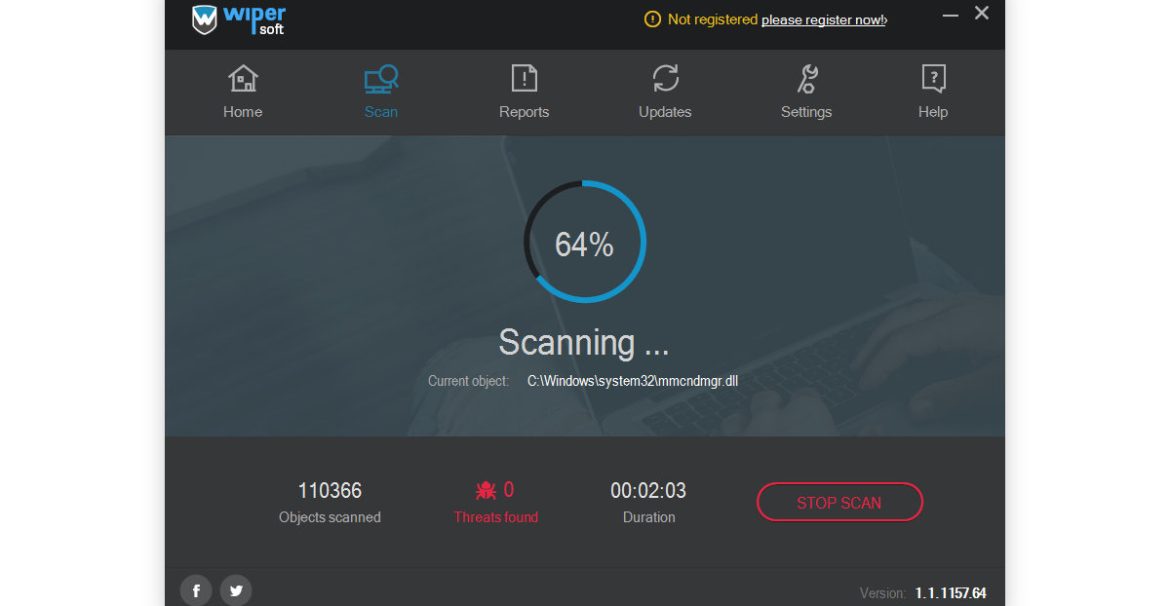
Task: Minimize the WiperSoft window
Action: pos(950,15)
